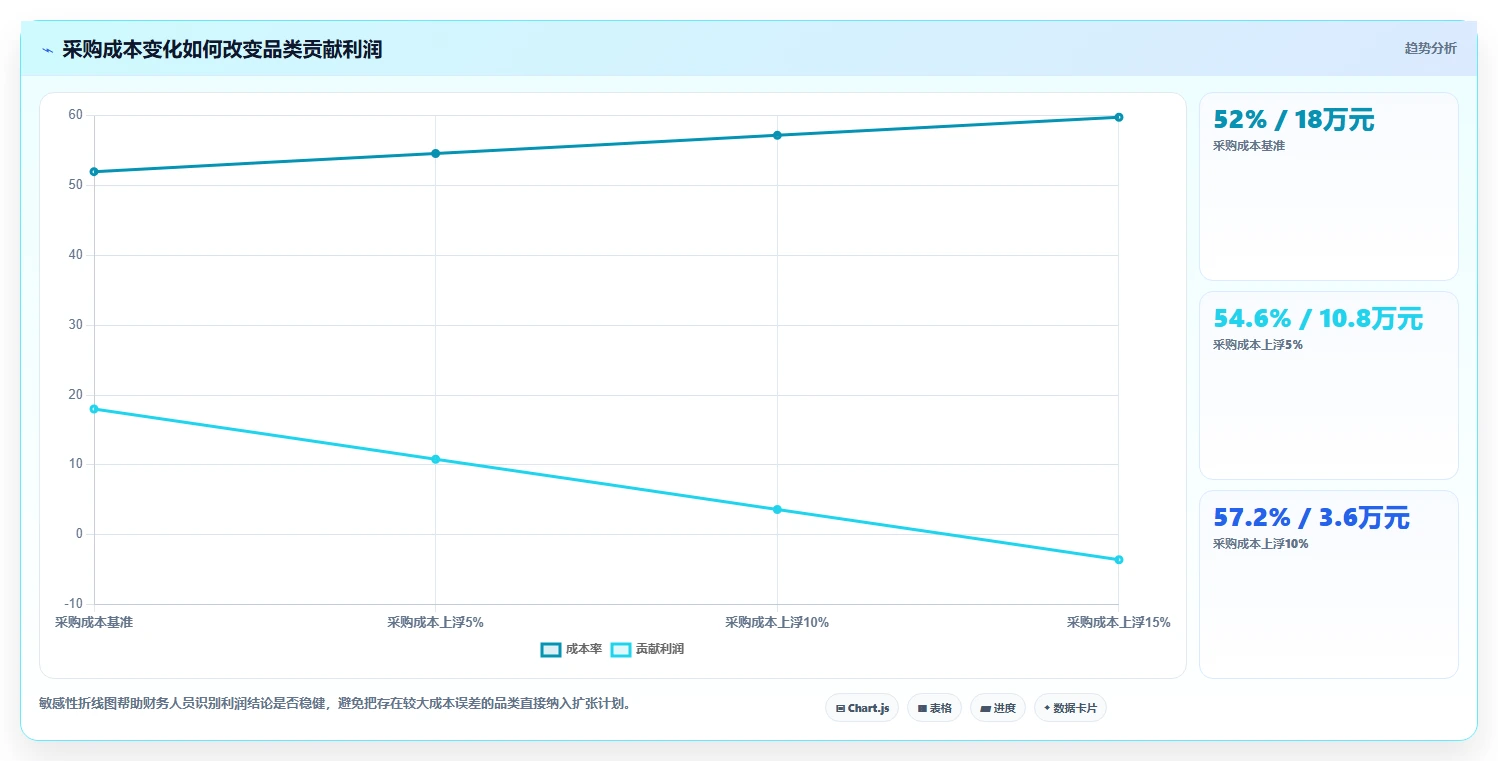Click the 表格 chip
1498x761 pixels.
tap(934, 708)
